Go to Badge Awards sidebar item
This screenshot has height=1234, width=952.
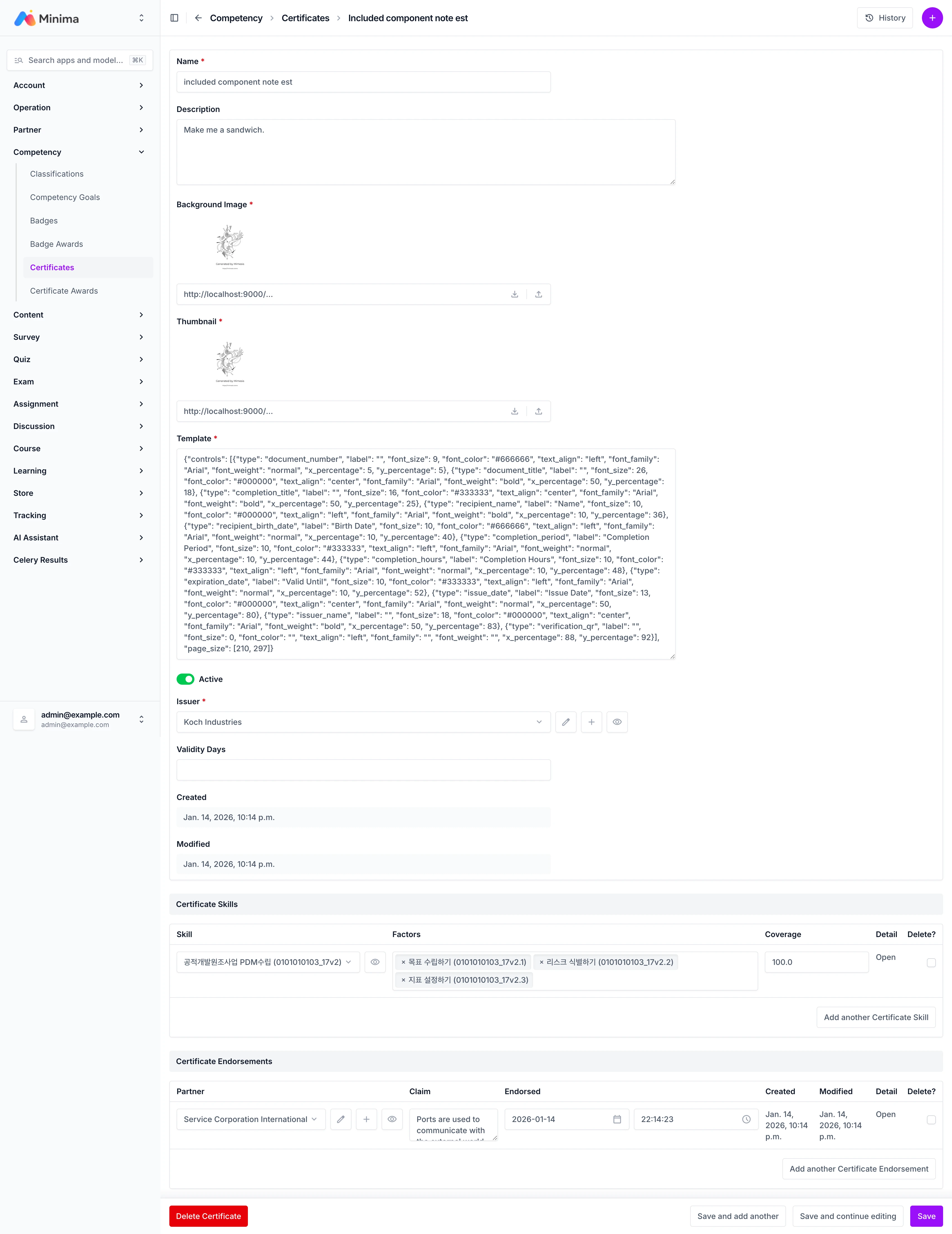click(57, 244)
